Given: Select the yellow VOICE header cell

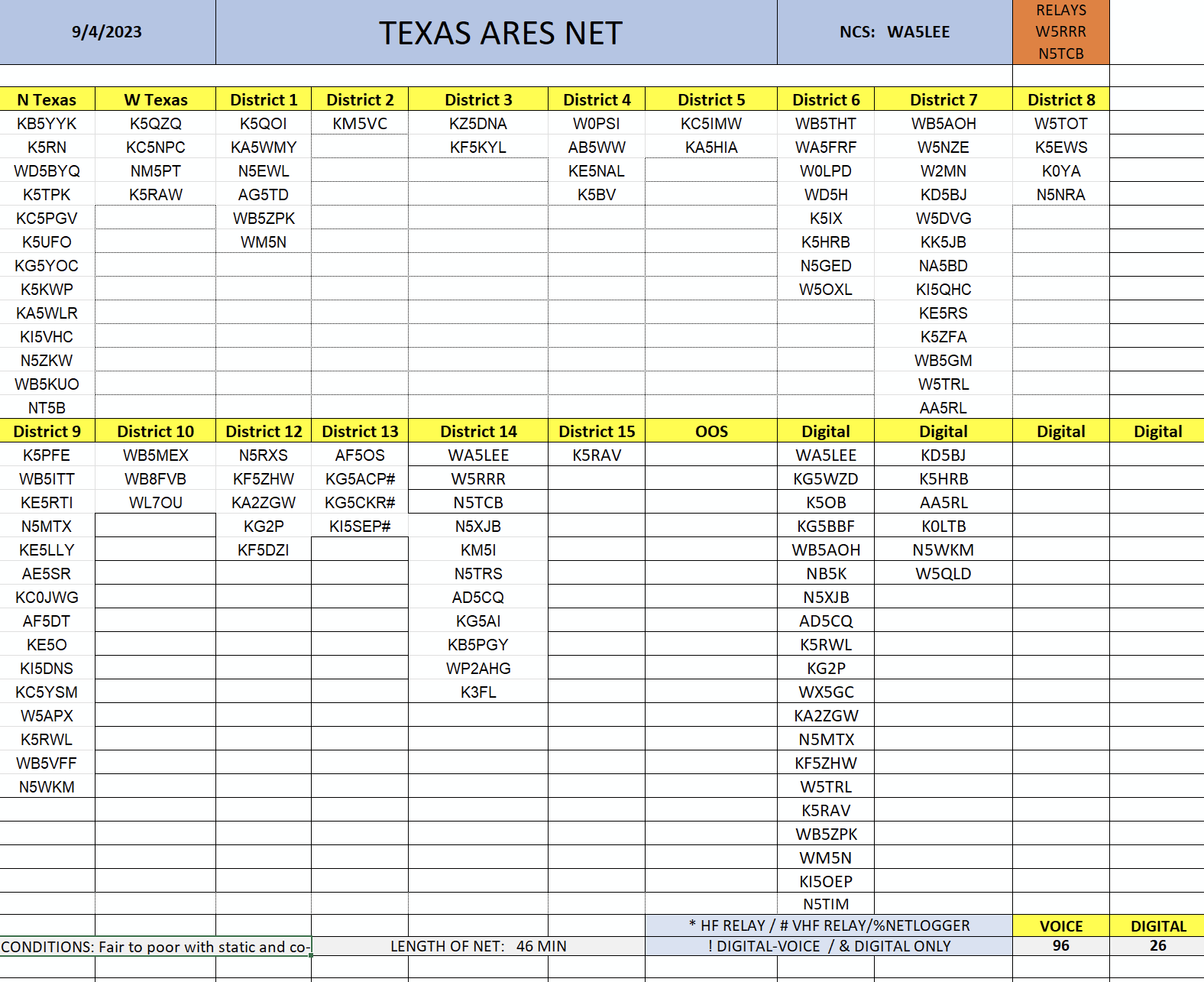Looking at the screenshot, I should [x=1060, y=925].
